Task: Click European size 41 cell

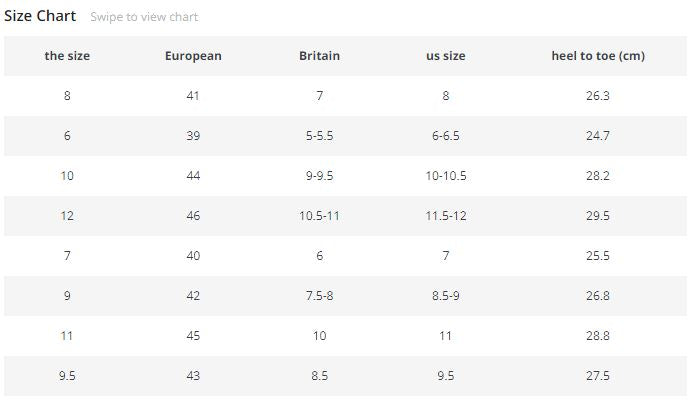Action: tap(193, 96)
